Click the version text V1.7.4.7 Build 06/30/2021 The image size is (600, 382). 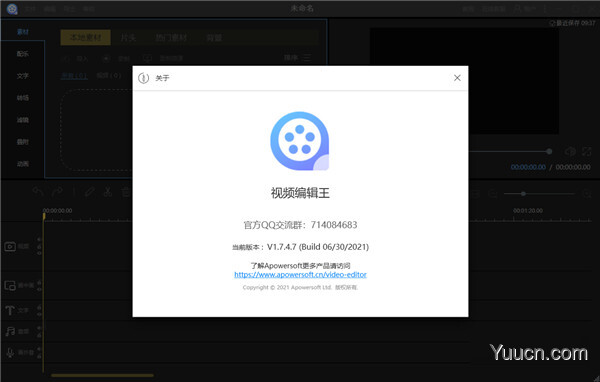pyautogui.click(x=318, y=247)
